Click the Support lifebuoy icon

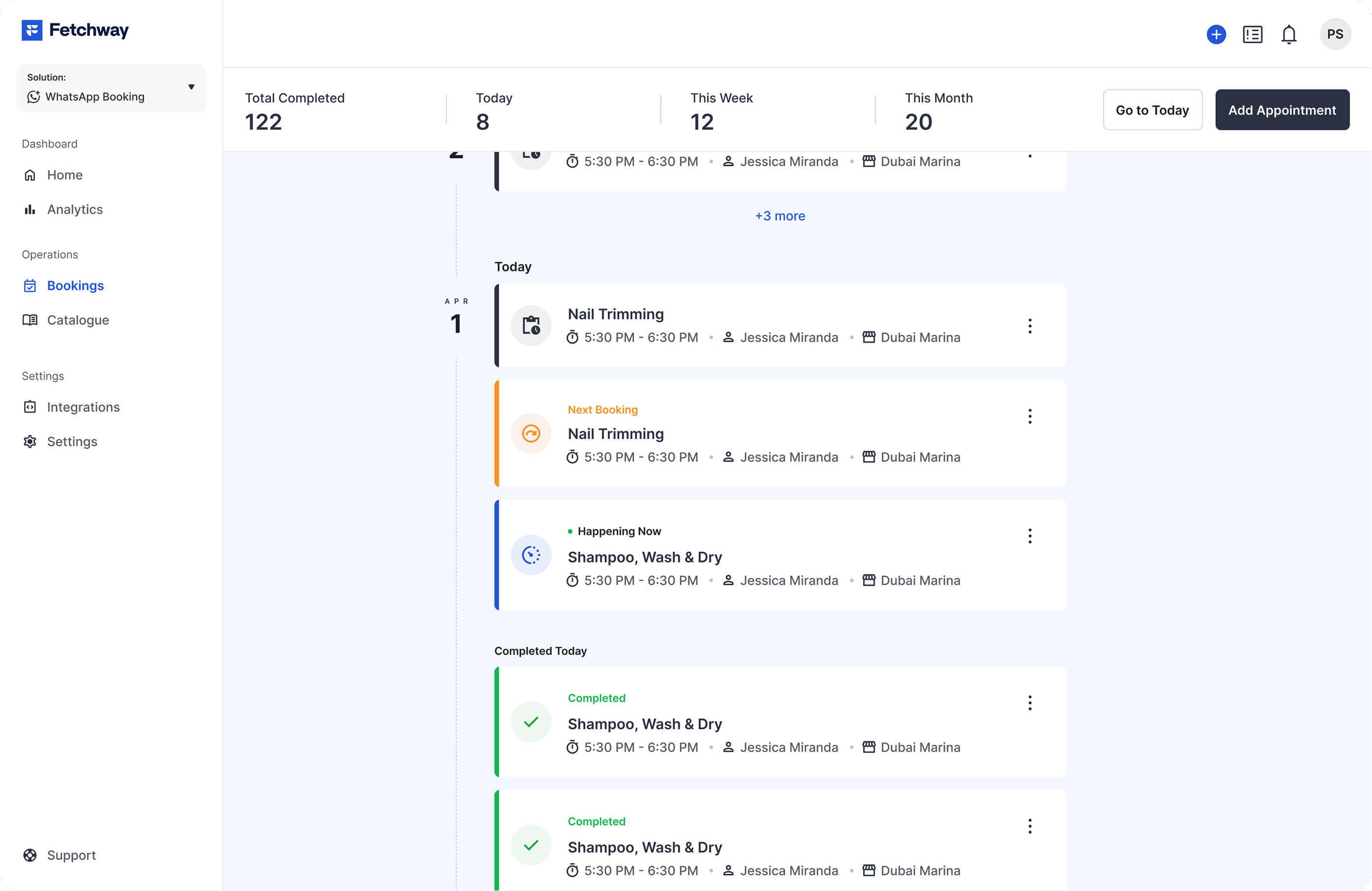point(30,855)
